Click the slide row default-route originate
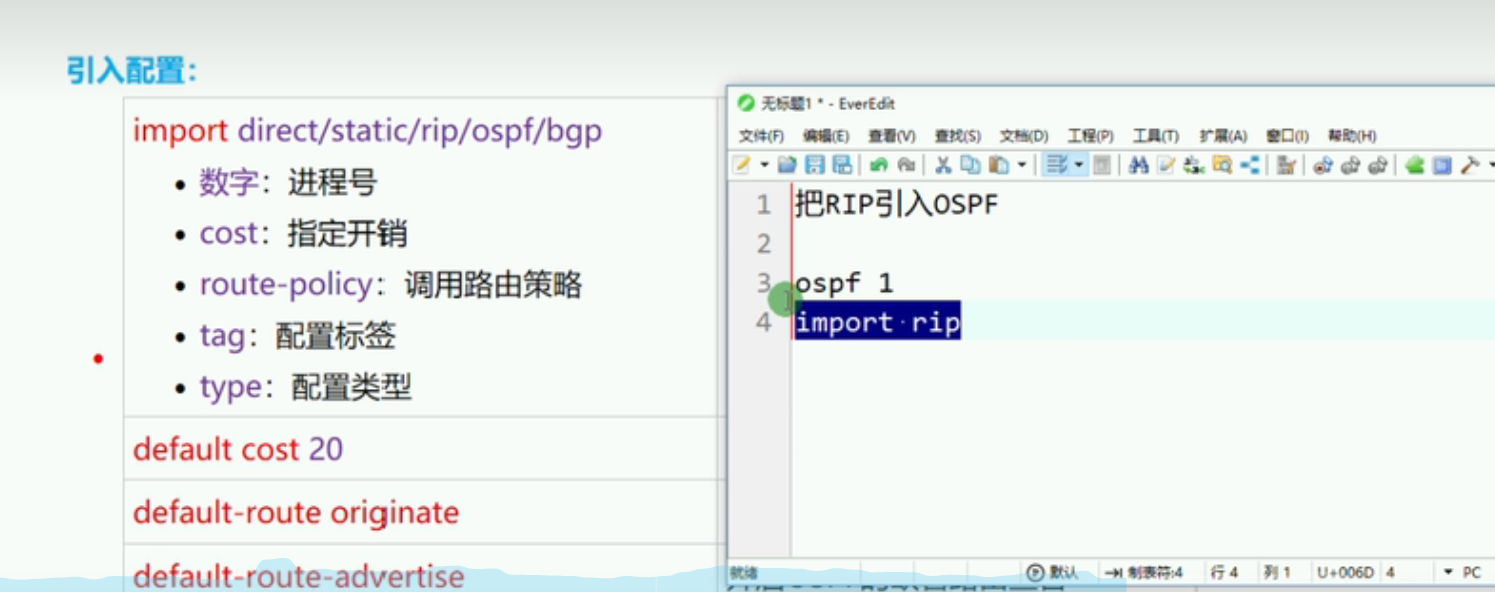The image size is (1495, 592). [296, 513]
